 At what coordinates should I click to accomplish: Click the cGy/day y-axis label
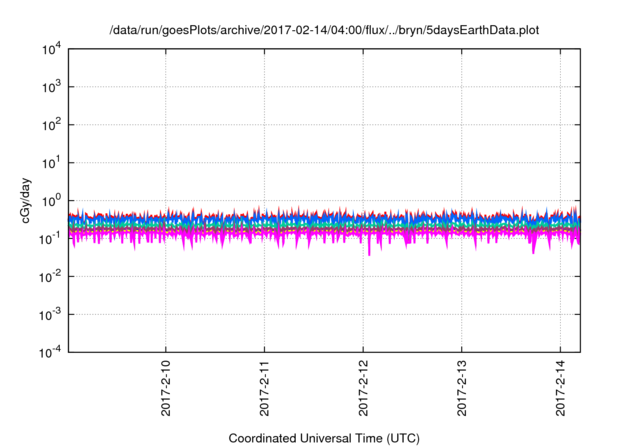pos(26,200)
